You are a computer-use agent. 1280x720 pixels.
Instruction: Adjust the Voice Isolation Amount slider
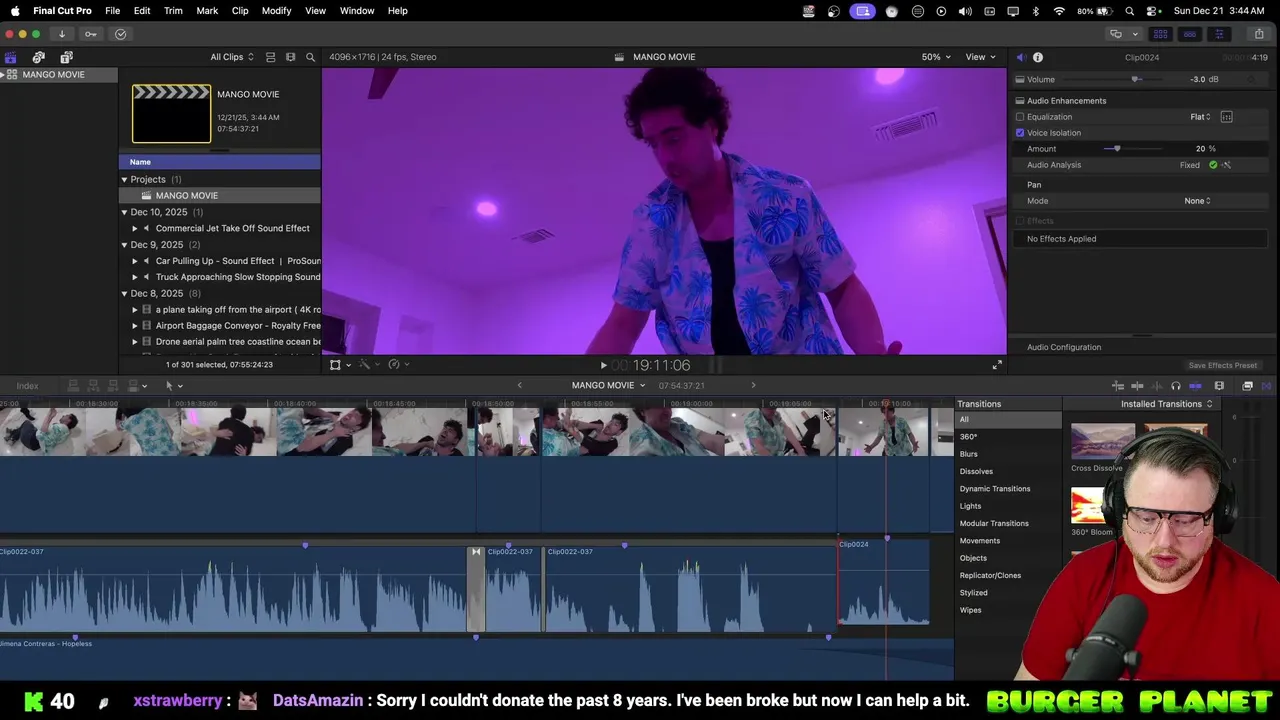[x=1117, y=149]
